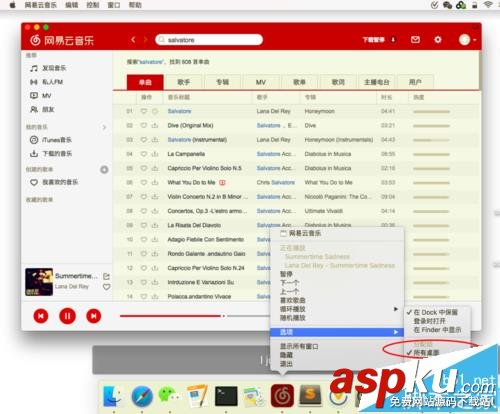Open the user avatar dropdown
The width and height of the screenshot is (500, 414).
(x=467, y=40)
